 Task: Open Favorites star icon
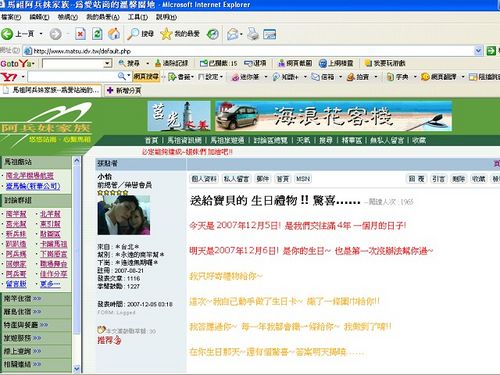166,34
